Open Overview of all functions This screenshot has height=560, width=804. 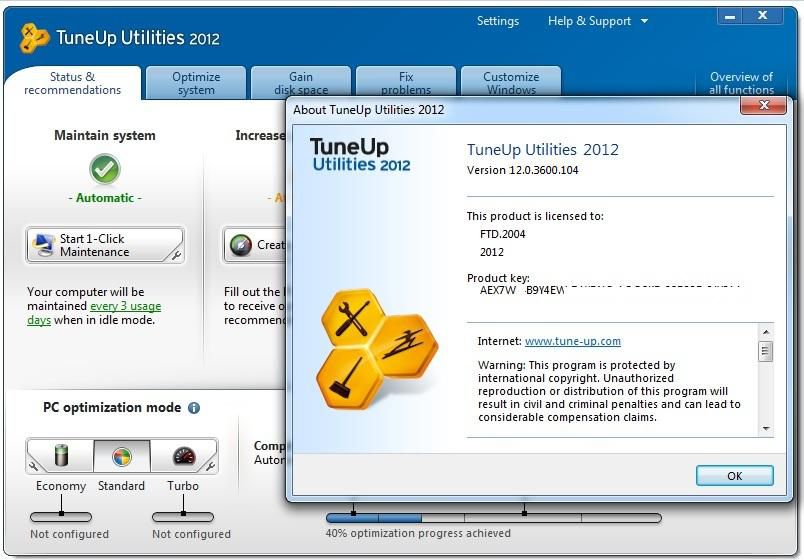pos(741,83)
